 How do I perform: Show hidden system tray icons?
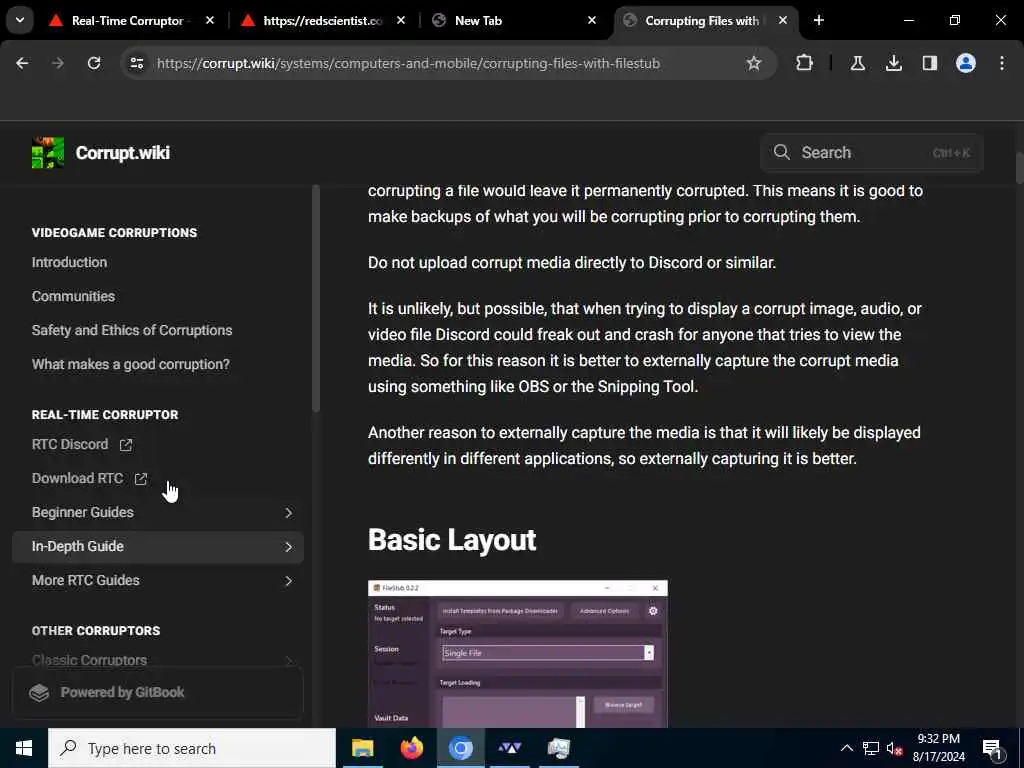[846, 748]
